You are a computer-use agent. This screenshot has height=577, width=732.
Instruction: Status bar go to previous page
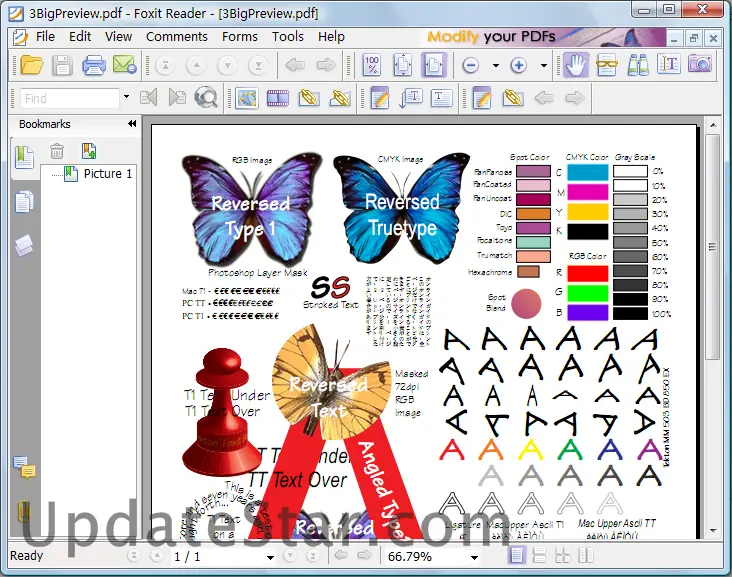click(x=157, y=556)
